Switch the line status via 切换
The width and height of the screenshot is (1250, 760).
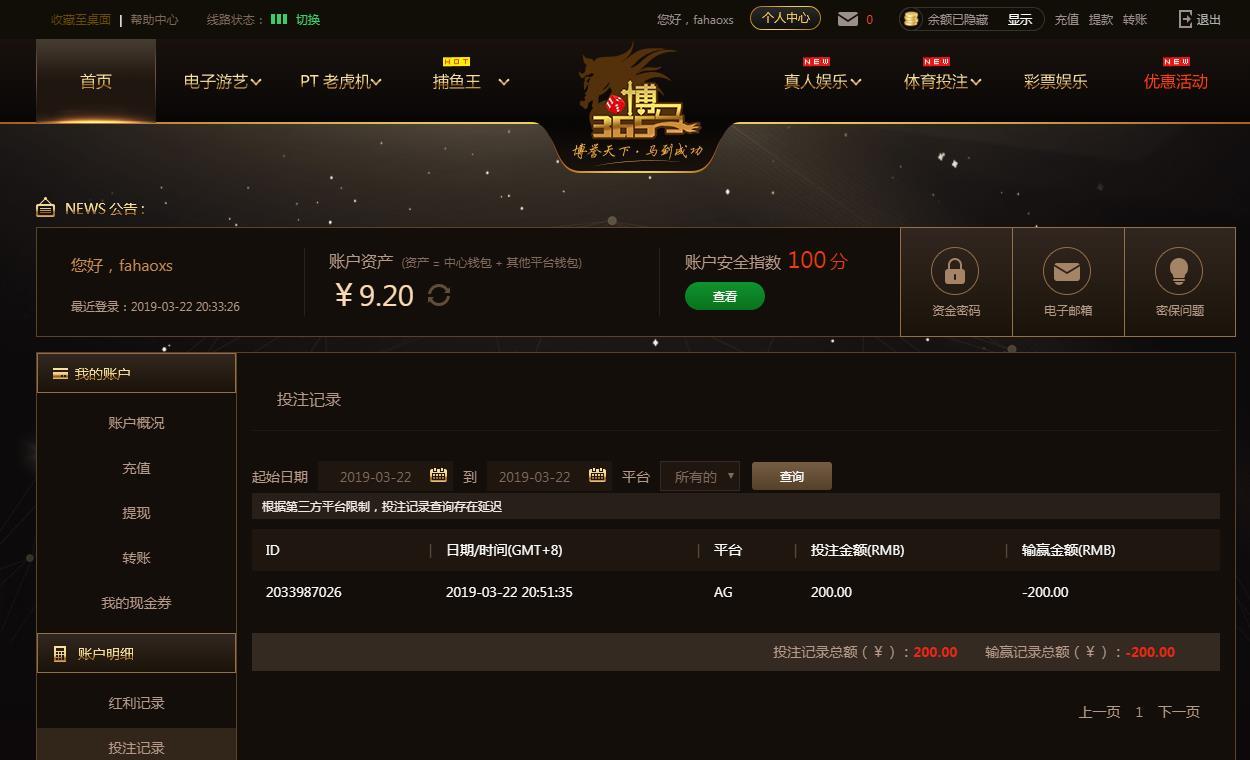[308, 19]
